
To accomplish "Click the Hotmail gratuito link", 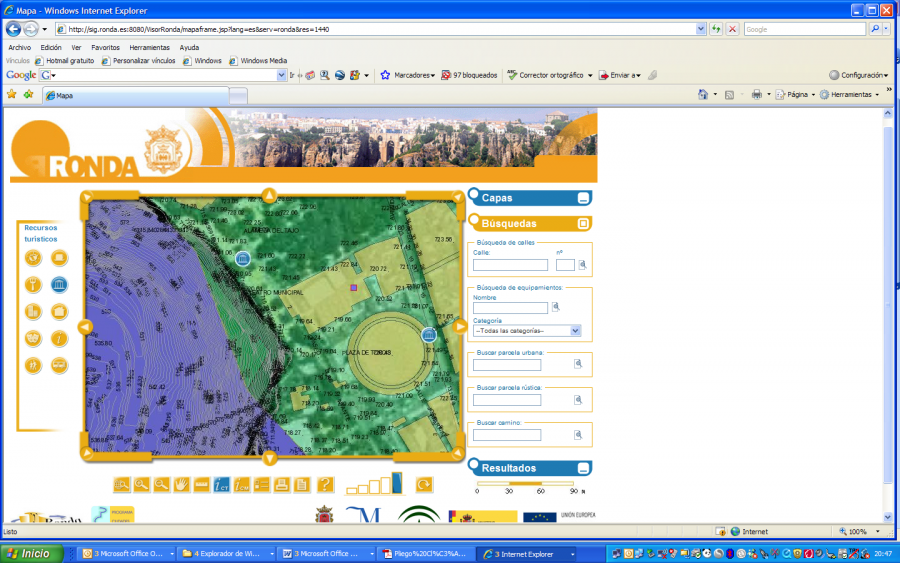I will pyautogui.click(x=69, y=61).
